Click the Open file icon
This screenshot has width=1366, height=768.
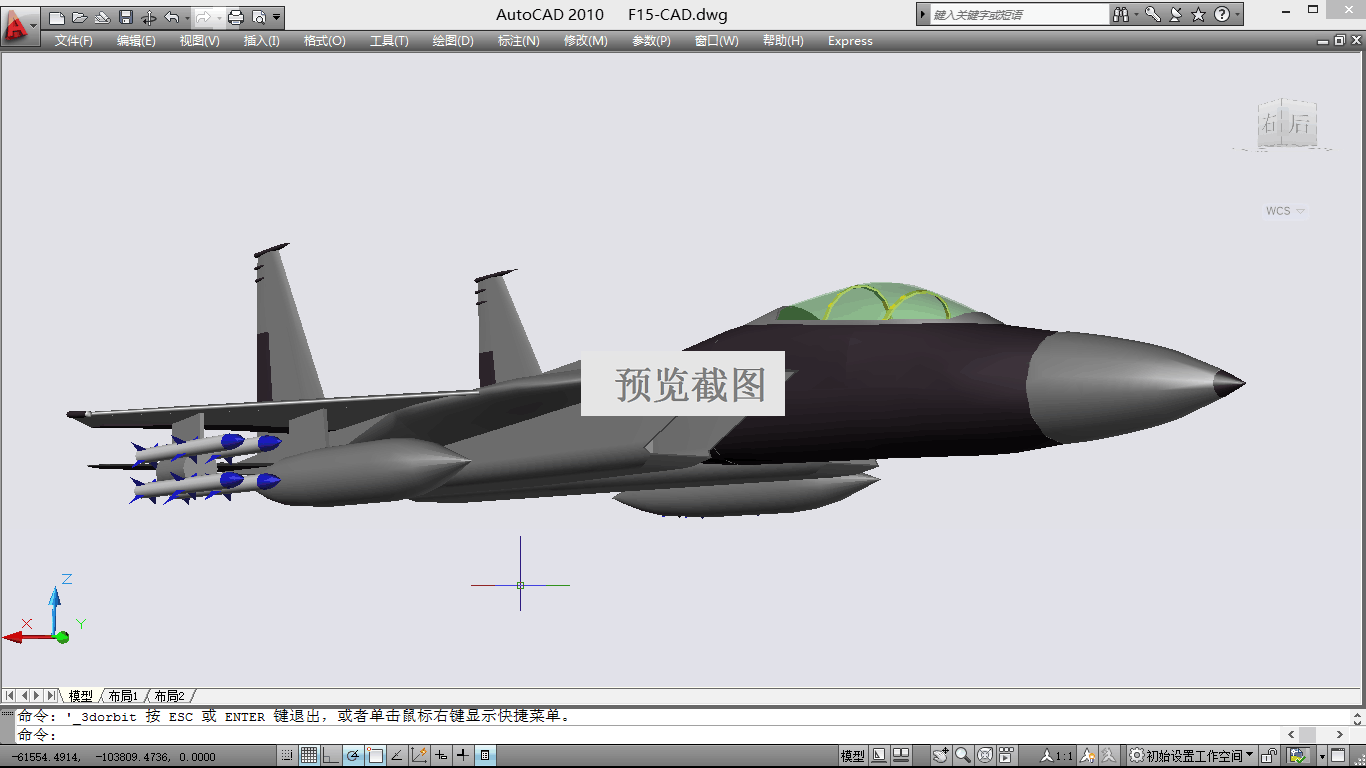point(79,17)
